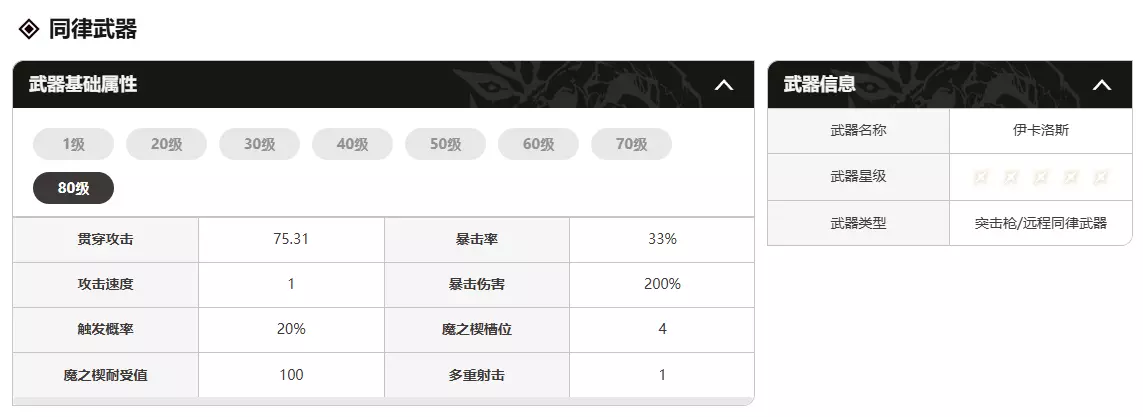Show stats for 40级
This screenshot has height=417, width=1143.
tap(352, 144)
